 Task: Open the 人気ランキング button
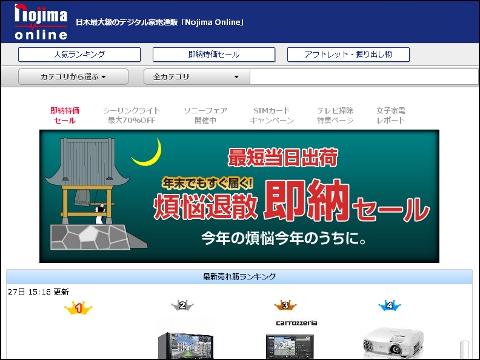point(79,54)
